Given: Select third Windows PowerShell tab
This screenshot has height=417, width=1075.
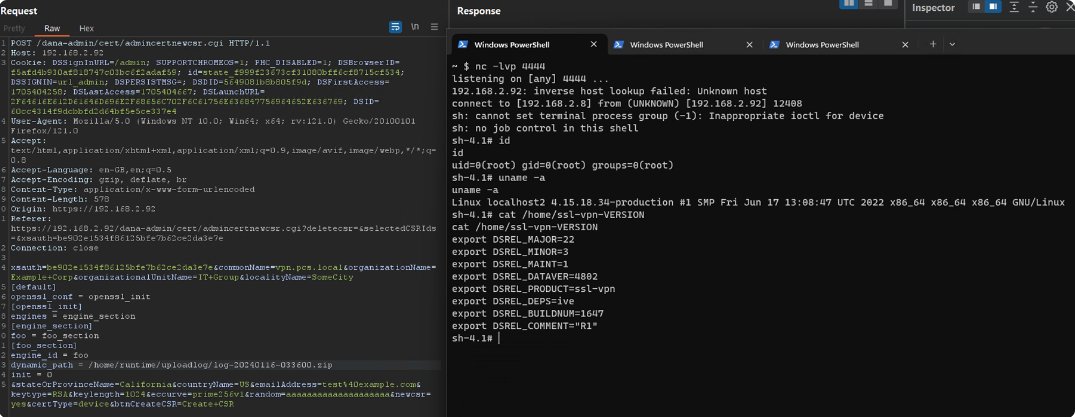Looking at the screenshot, I should click(841, 45).
